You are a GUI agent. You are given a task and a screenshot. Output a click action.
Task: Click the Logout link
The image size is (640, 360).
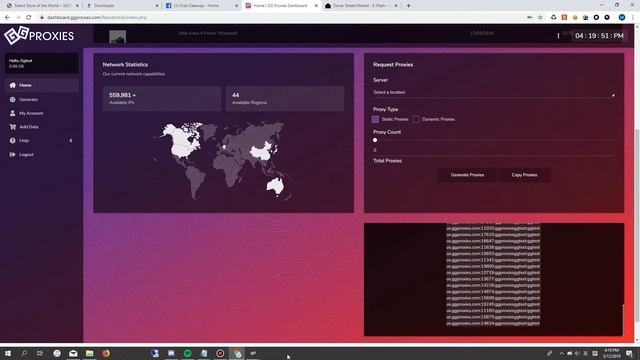[x=26, y=155]
